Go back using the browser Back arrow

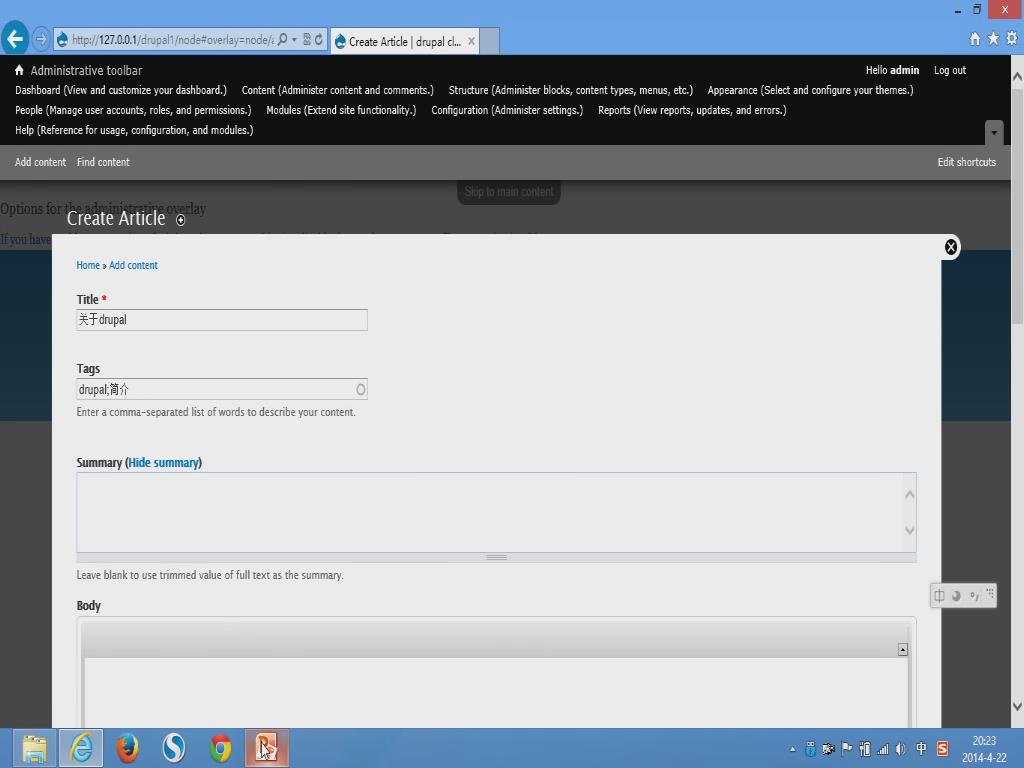coord(15,39)
